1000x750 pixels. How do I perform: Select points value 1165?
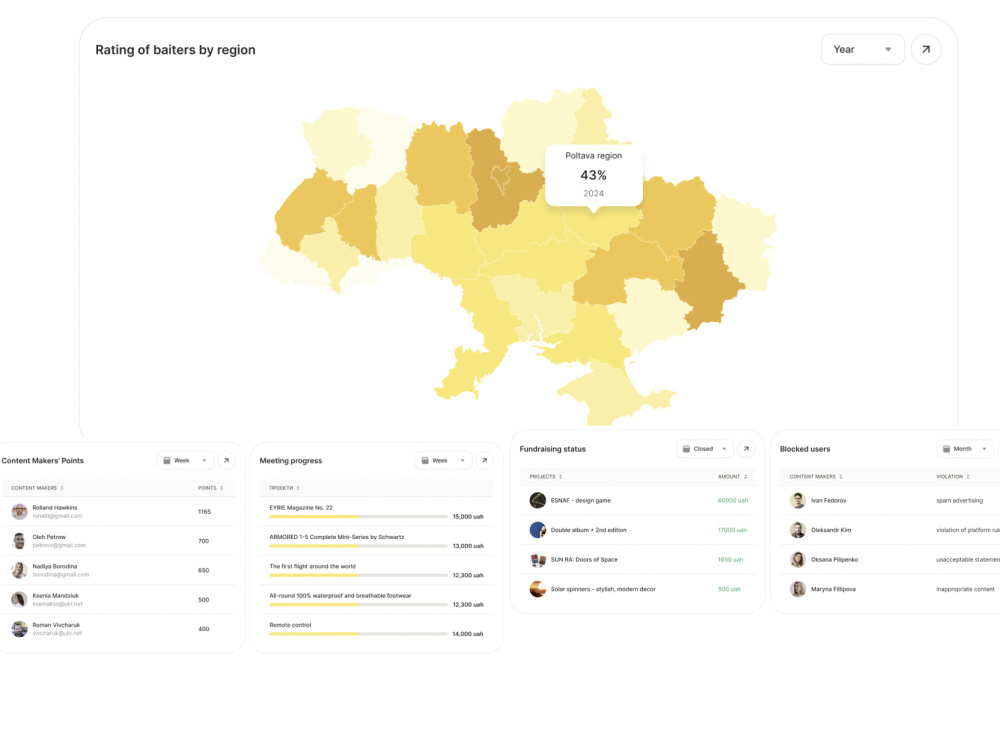tap(204, 511)
